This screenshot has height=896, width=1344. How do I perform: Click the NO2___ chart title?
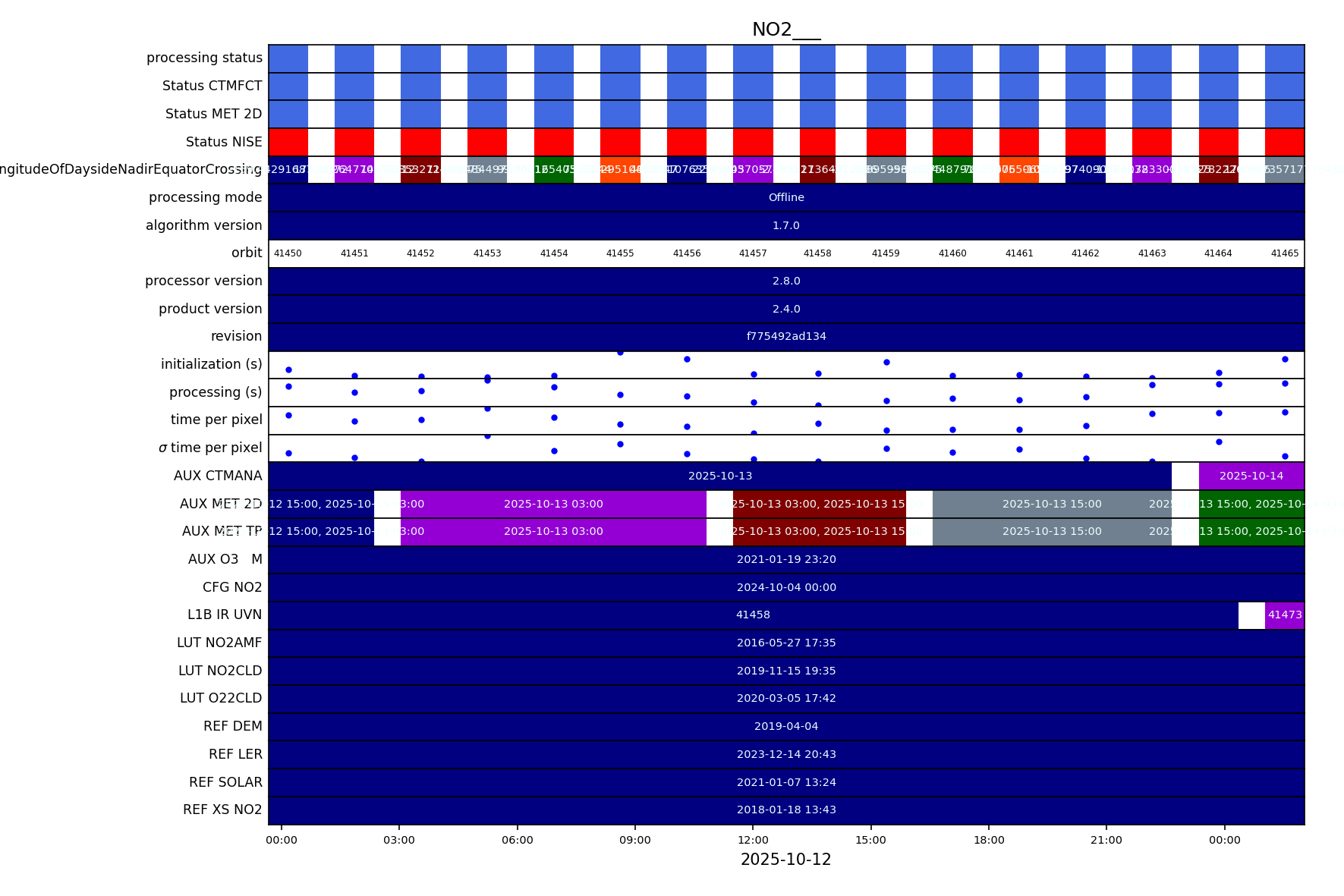785,30
